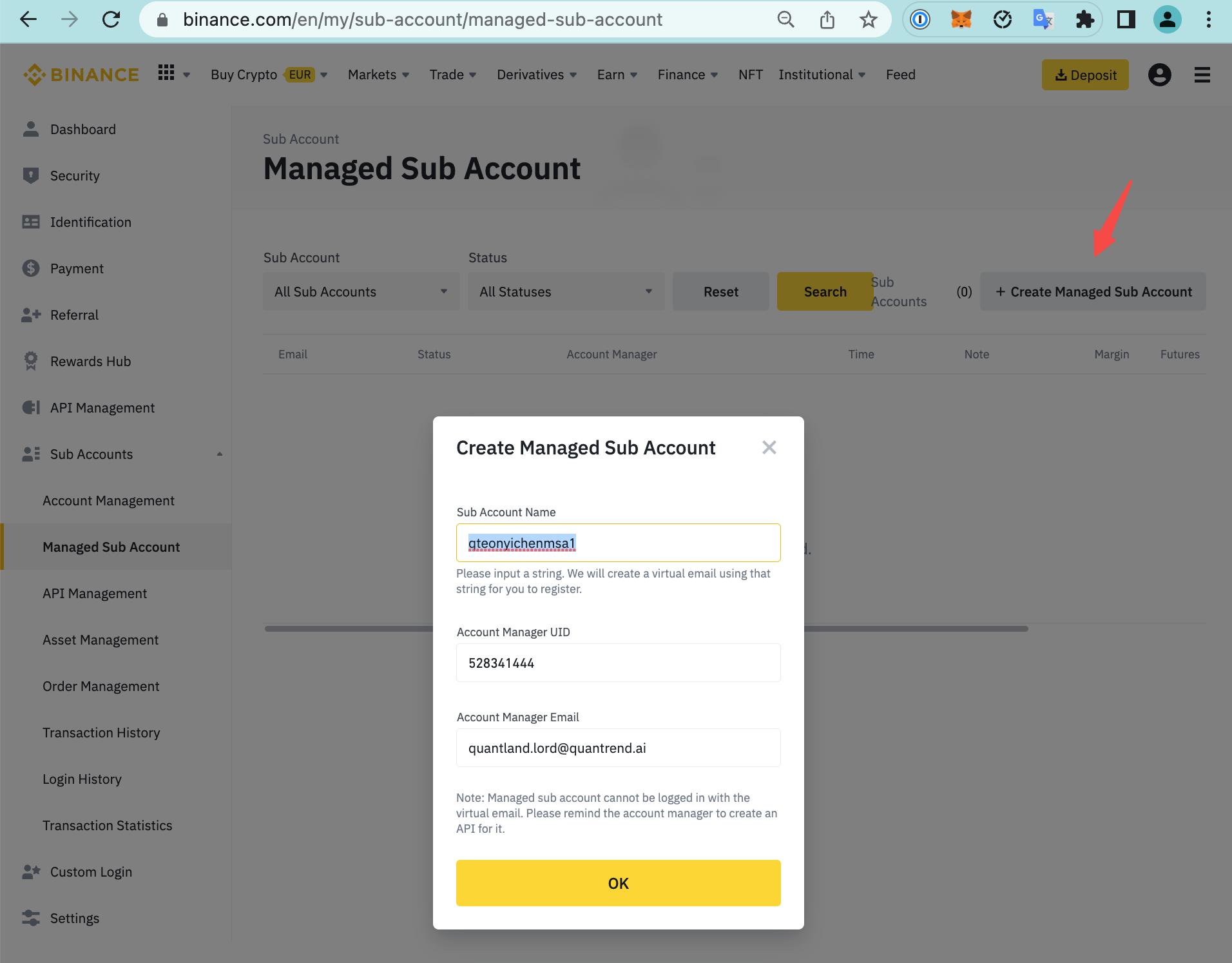Open the hamburger menu icon in the header
This screenshot has width=1232, height=963.
pos(1202,75)
